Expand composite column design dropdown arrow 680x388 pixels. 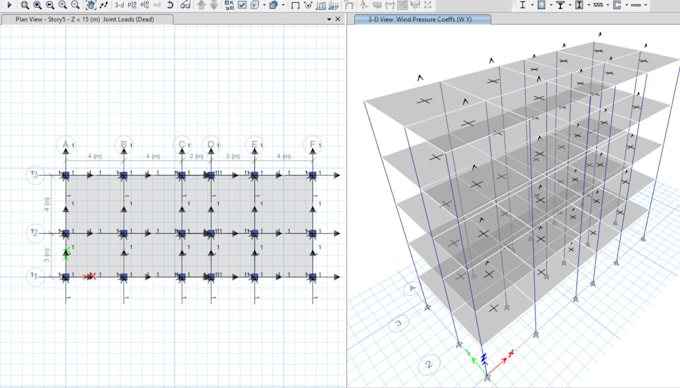[x=588, y=5]
